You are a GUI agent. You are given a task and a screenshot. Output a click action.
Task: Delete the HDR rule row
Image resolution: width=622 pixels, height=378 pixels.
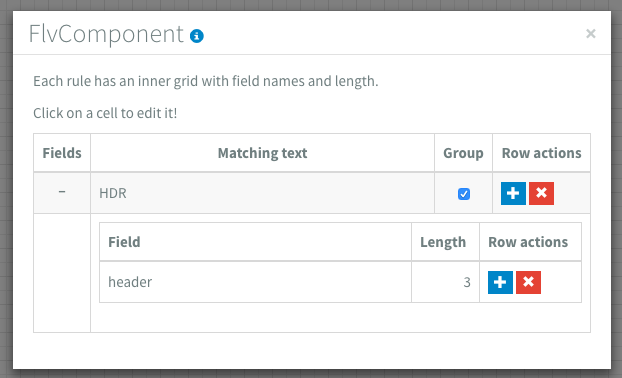pyautogui.click(x=541, y=193)
